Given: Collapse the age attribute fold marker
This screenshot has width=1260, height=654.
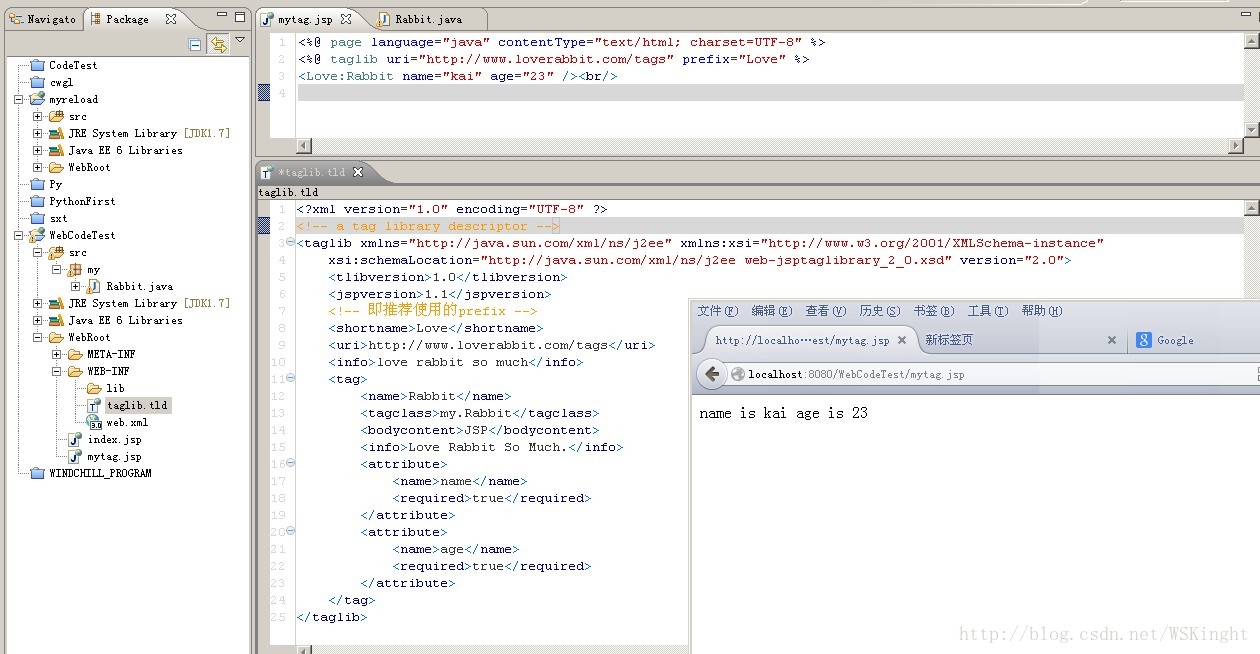Looking at the screenshot, I should (291, 531).
